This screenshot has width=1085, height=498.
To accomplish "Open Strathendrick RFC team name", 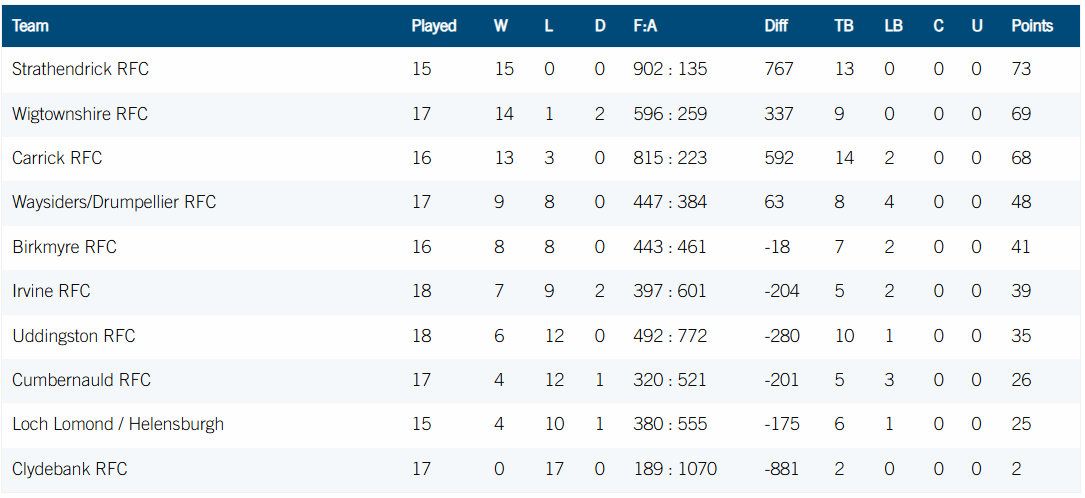I will (80, 69).
